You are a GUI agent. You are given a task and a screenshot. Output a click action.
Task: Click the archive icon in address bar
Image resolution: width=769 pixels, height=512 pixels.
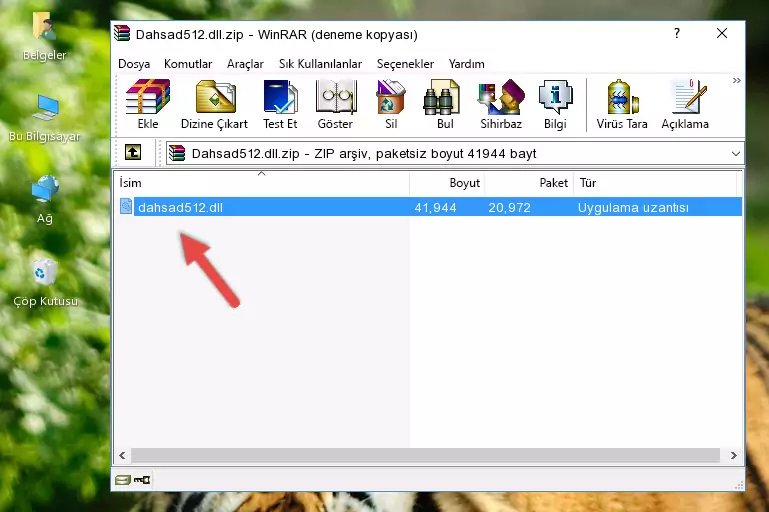pyautogui.click(x=177, y=154)
